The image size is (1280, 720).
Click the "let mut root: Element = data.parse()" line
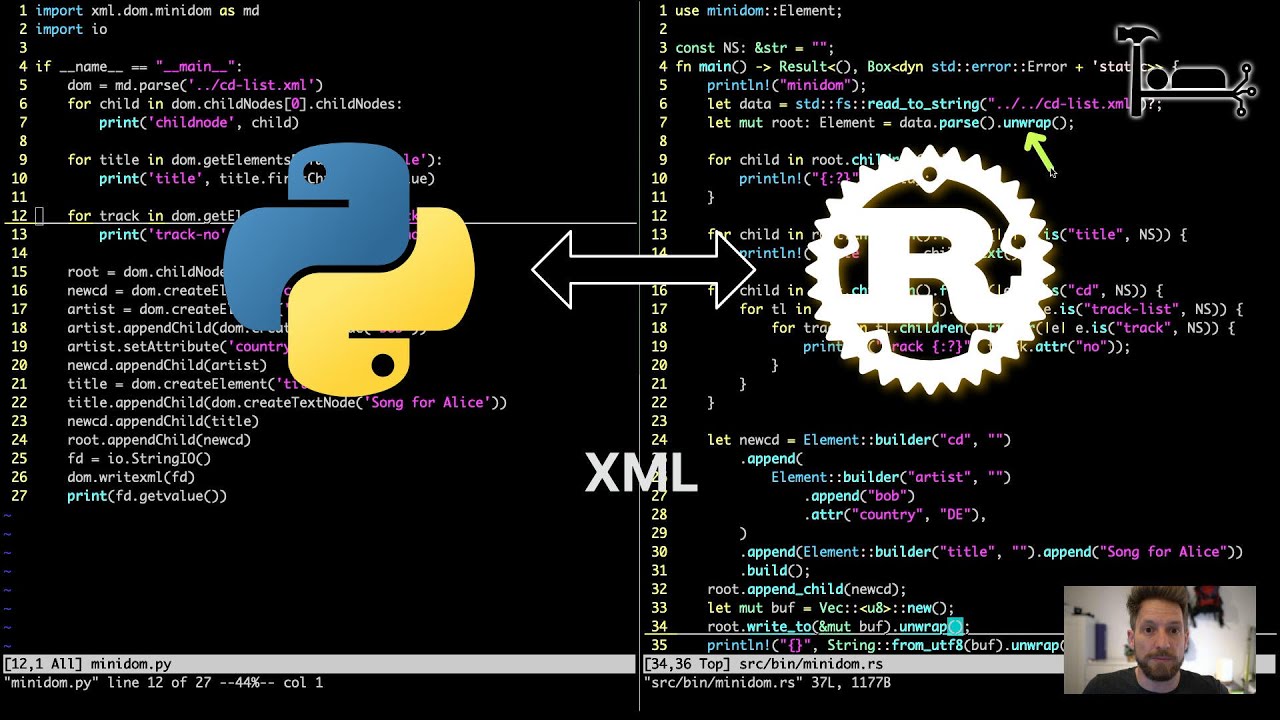point(891,123)
